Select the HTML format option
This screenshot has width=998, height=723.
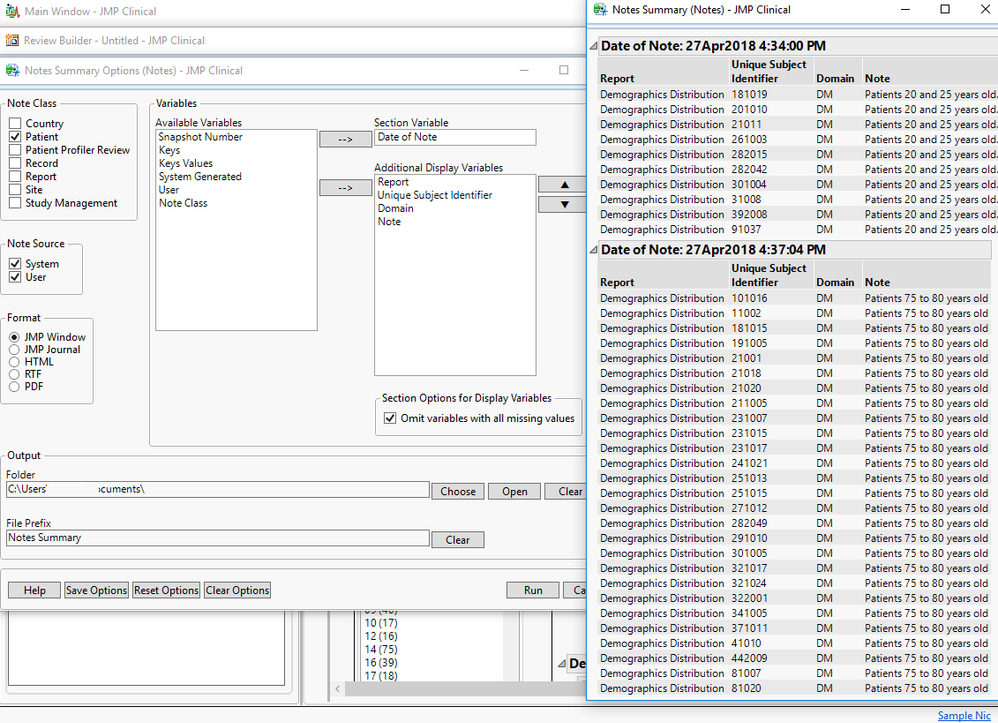pyautogui.click(x=14, y=362)
